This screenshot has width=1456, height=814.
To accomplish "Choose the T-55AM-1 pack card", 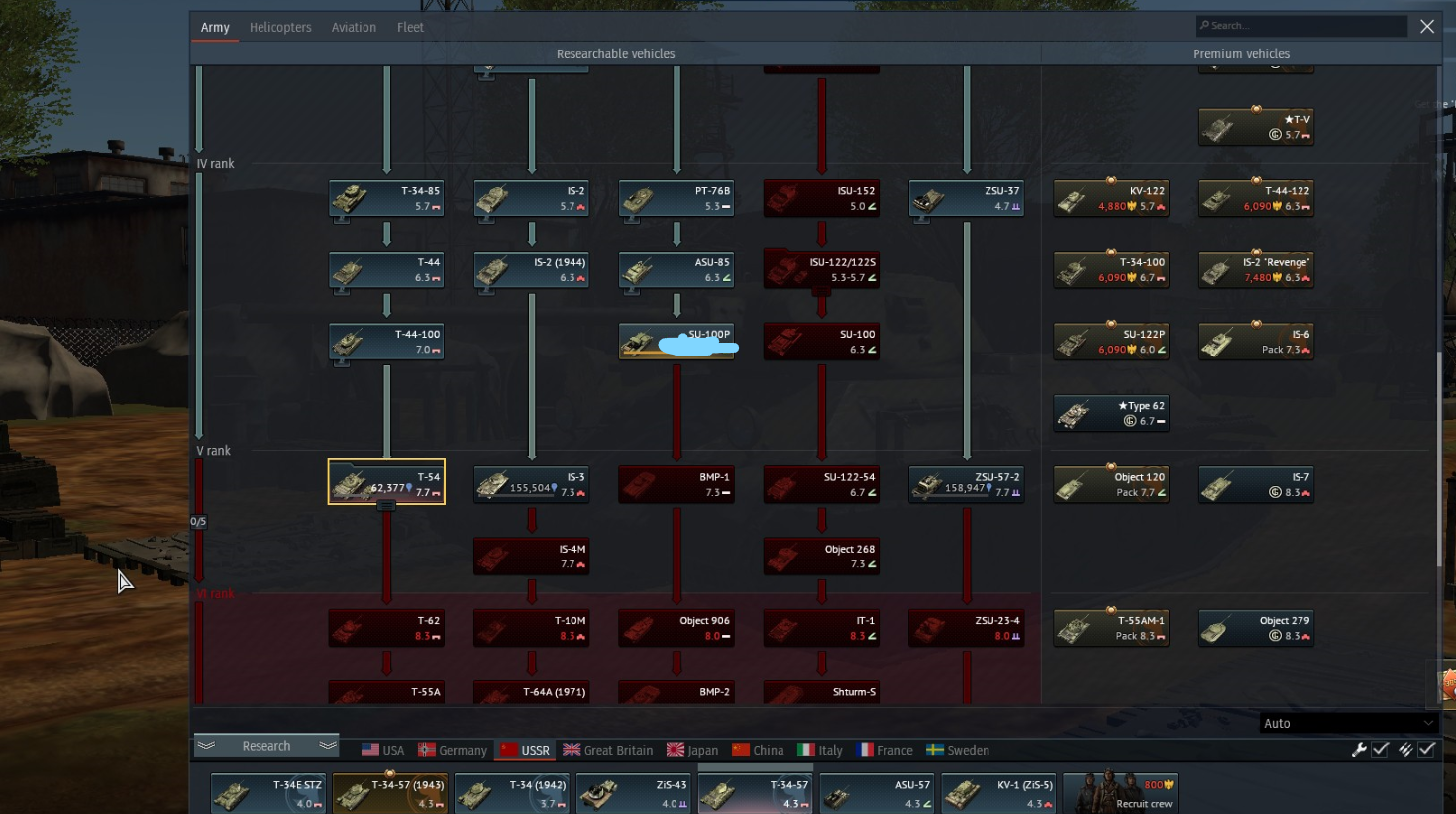I will point(1111,628).
